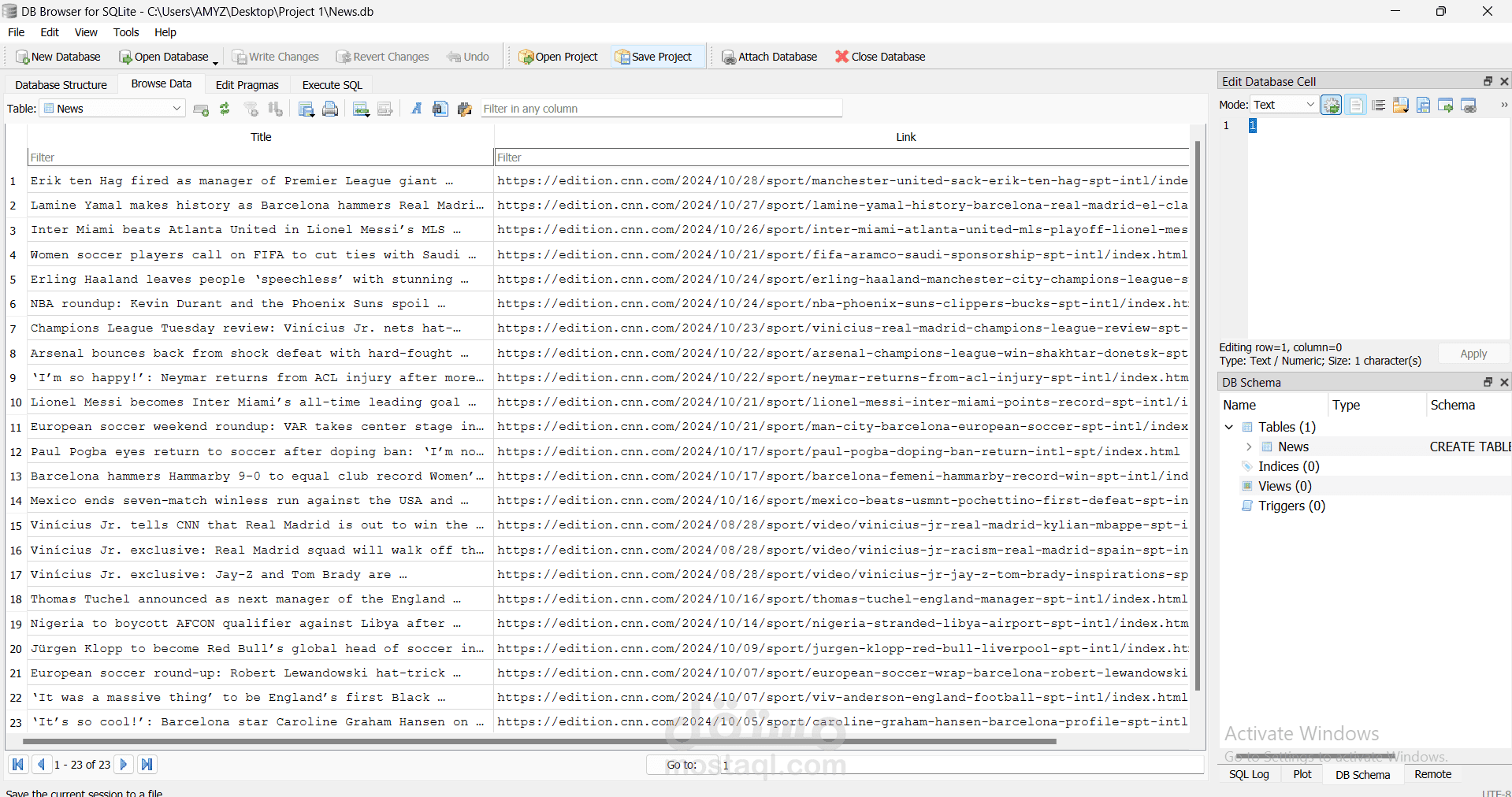This screenshot has height=797, width=1512.
Task: Click the Link column filter field
Action: (x=841, y=158)
